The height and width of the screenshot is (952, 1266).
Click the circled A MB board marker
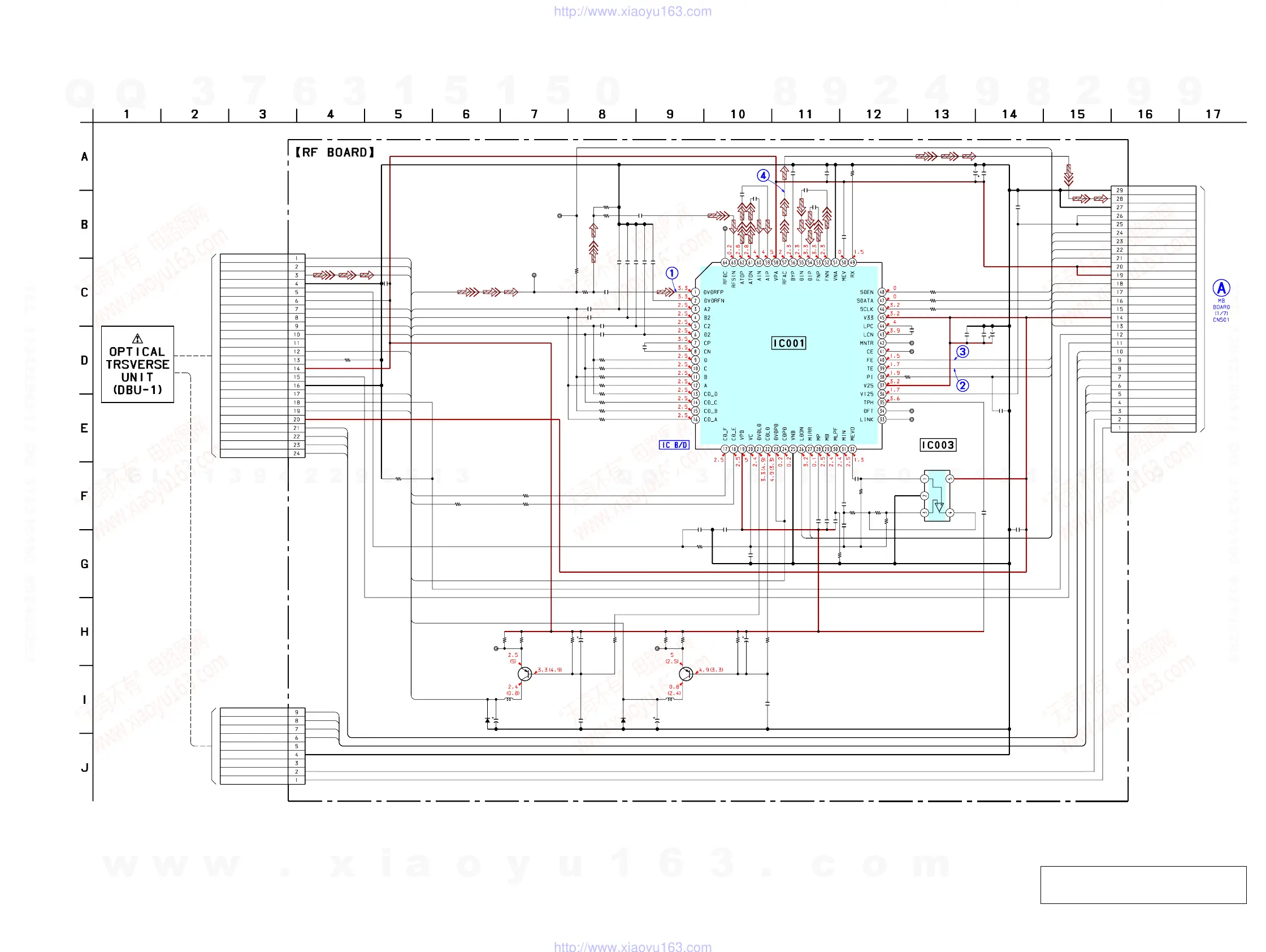click(1221, 288)
